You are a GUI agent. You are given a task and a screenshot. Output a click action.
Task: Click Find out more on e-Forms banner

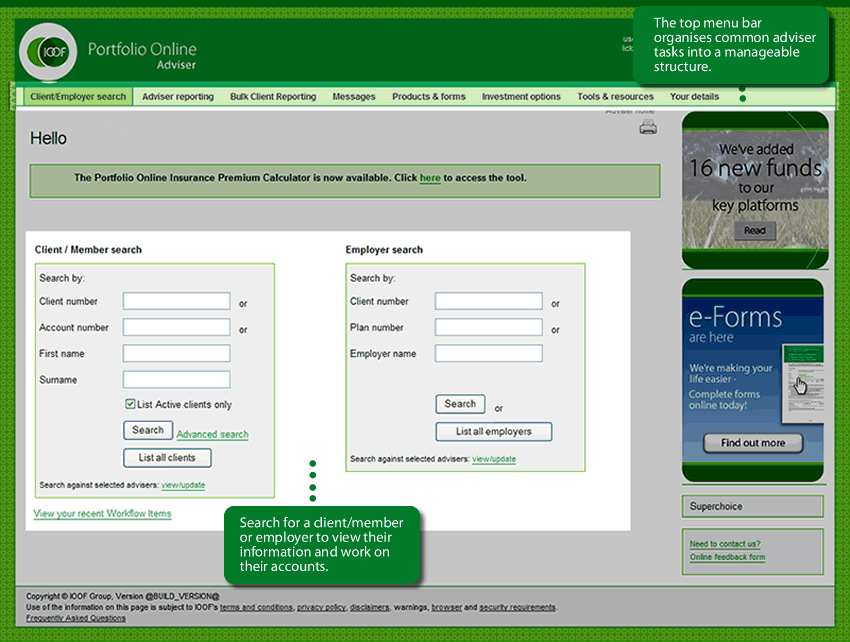(753, 443)
